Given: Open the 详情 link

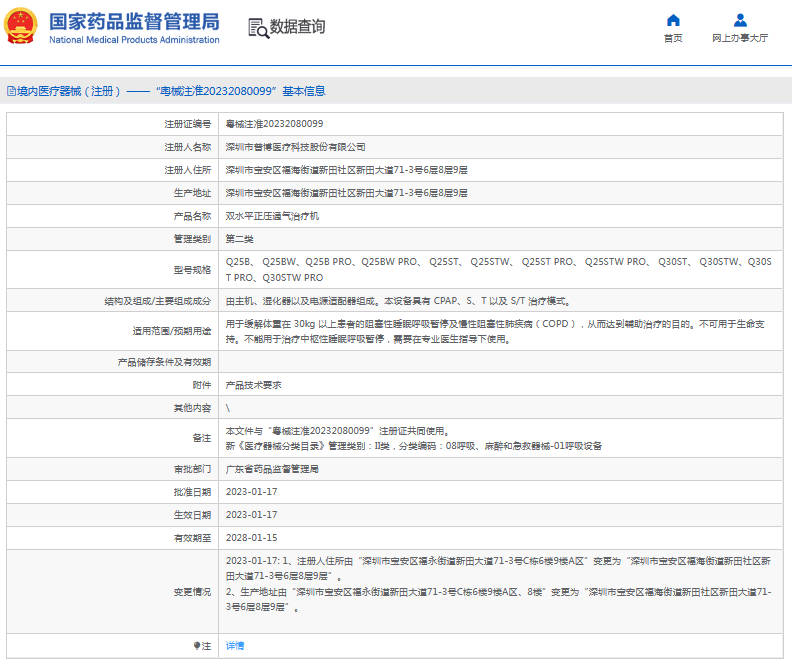Looking at the screenshot, I should coord(235,646).
